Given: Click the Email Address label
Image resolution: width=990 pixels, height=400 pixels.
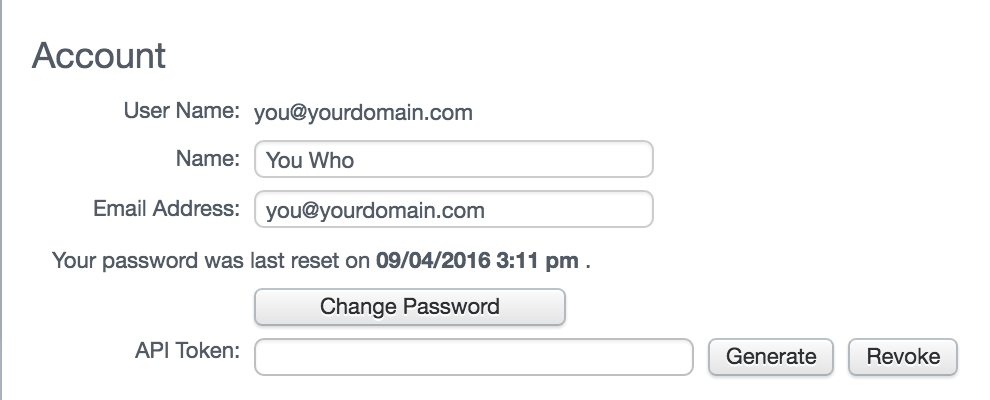Looking at the screenshot, I should (x=167, y=209).
